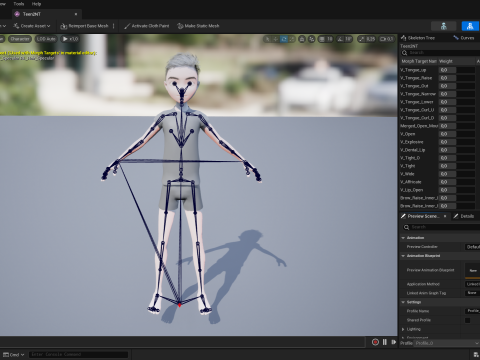Open the Tools menu
Image resolution: width=480 pixels, height=360 pixels.
click(x=19, y=4)
